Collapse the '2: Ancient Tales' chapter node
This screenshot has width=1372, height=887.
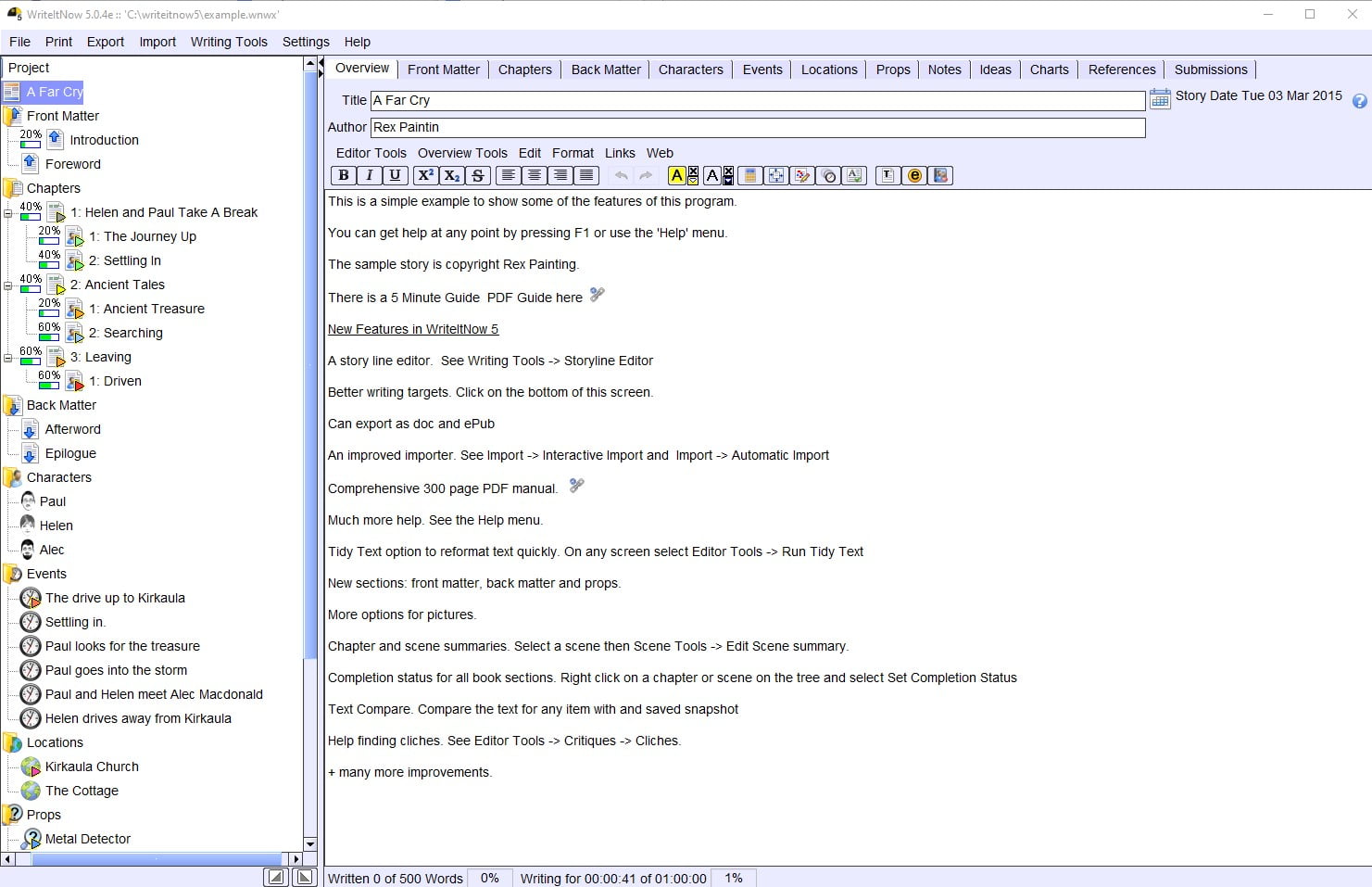click(6, 285)
